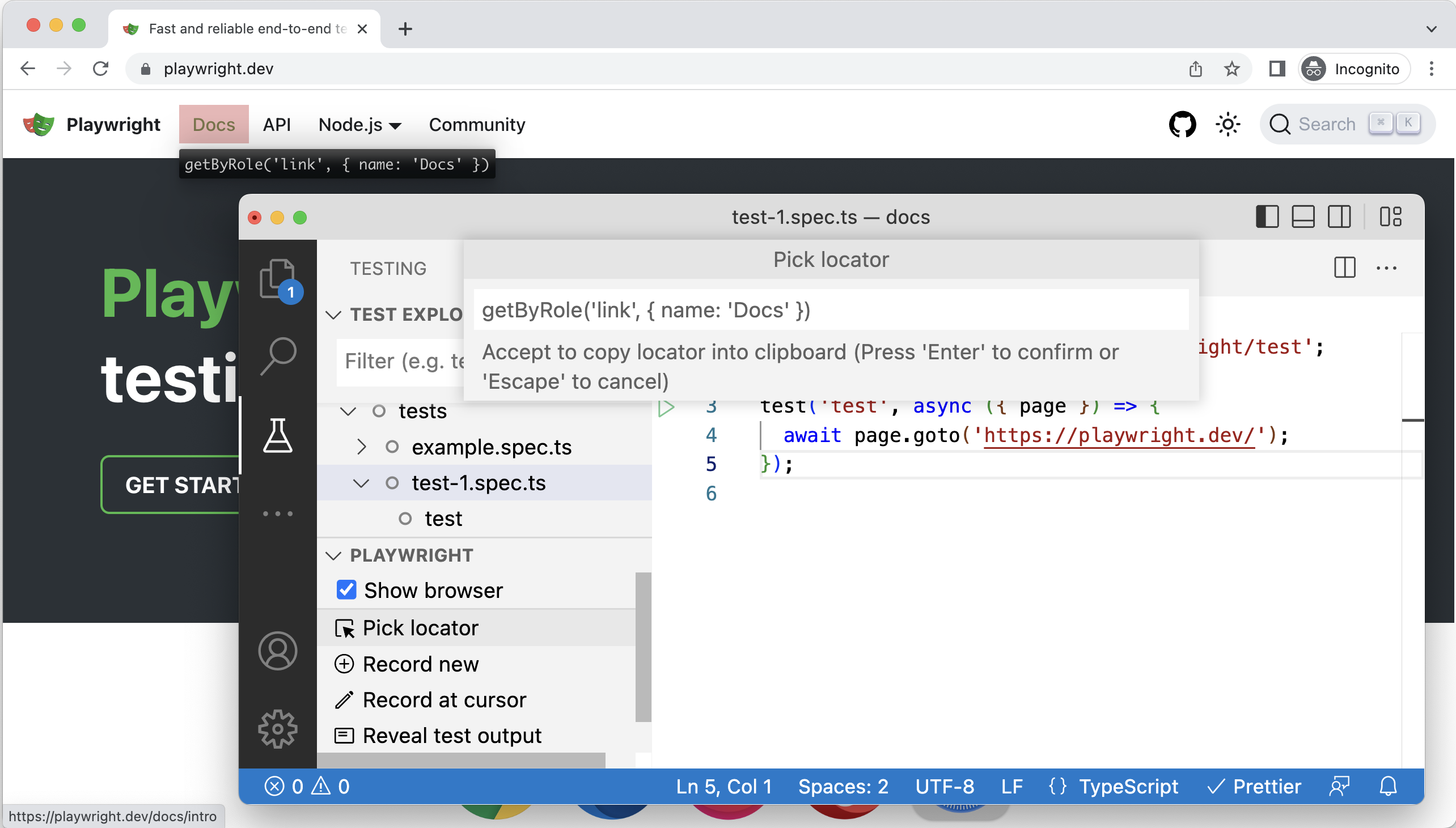Open a new browser tab

[x=405, y=28]
